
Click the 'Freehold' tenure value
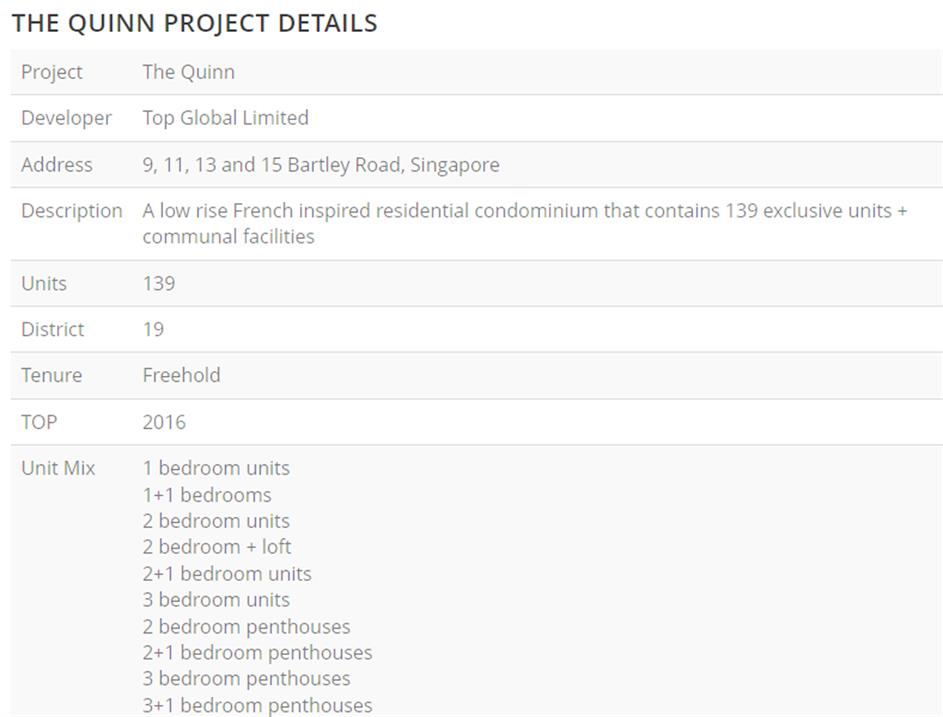click(181, 376)
